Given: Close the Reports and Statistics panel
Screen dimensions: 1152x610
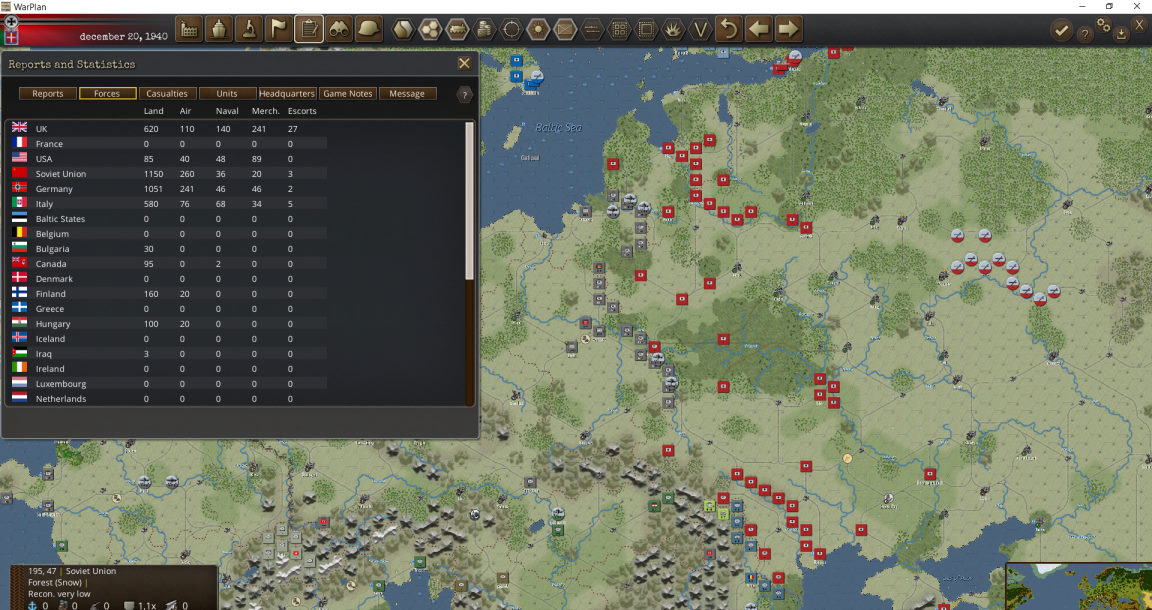Looking at the screenshot, I should pos(464,64).
